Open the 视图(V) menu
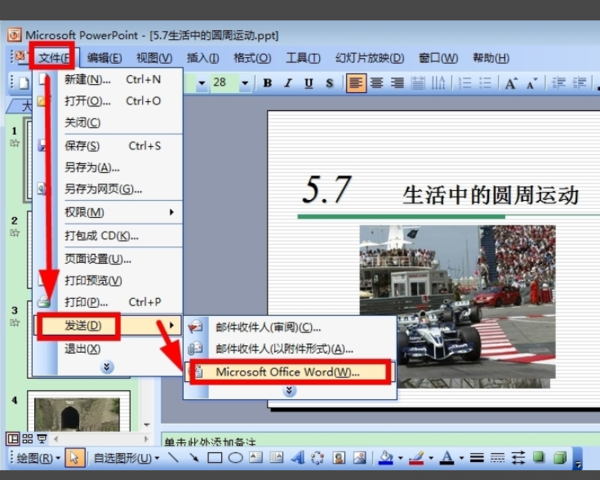This screenshot has height=480, width=600. tap(155, 58)
